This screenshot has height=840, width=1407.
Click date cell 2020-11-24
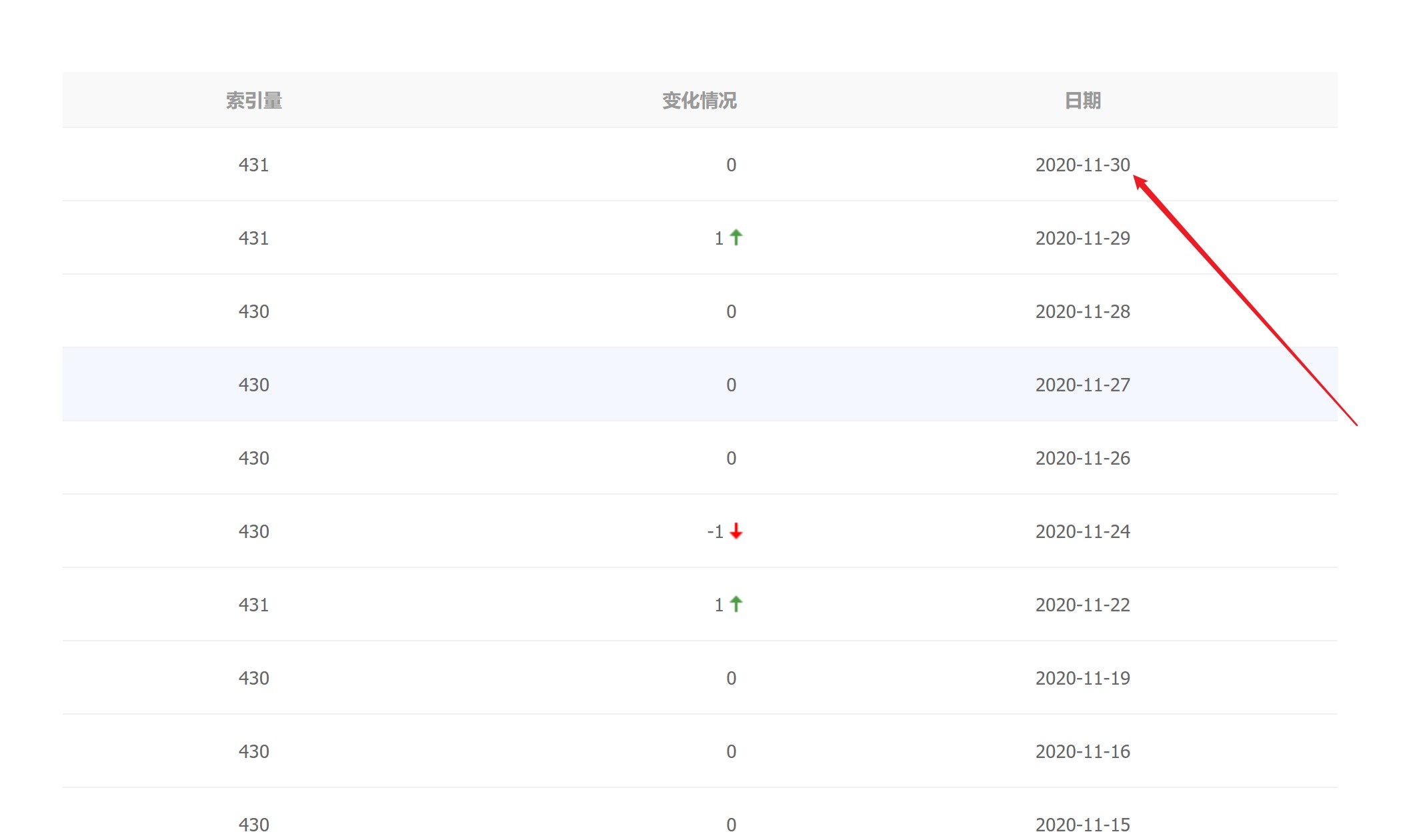click(x=1082, y=531)
